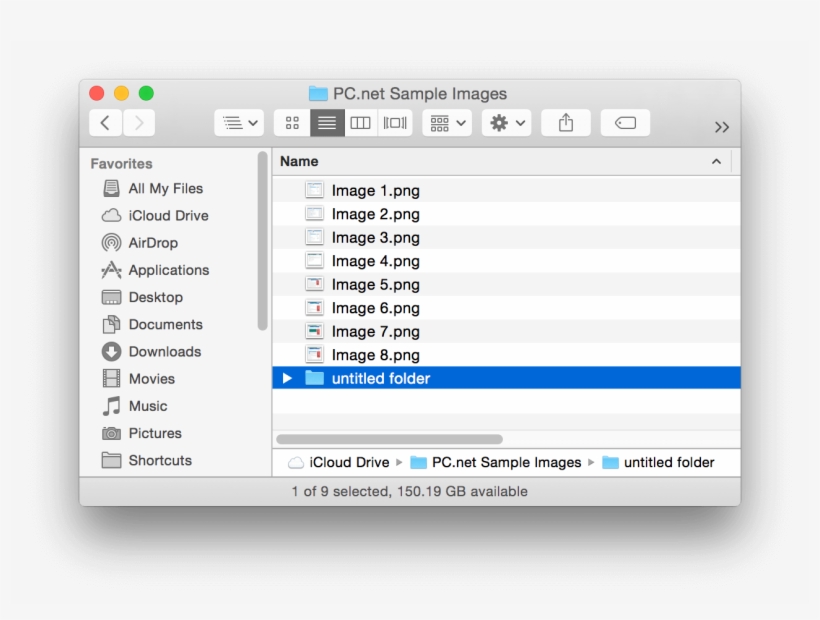The image size is (820, 620).
Task: Click untitled folder in the path bar
Action: click(x=658, y=462)
